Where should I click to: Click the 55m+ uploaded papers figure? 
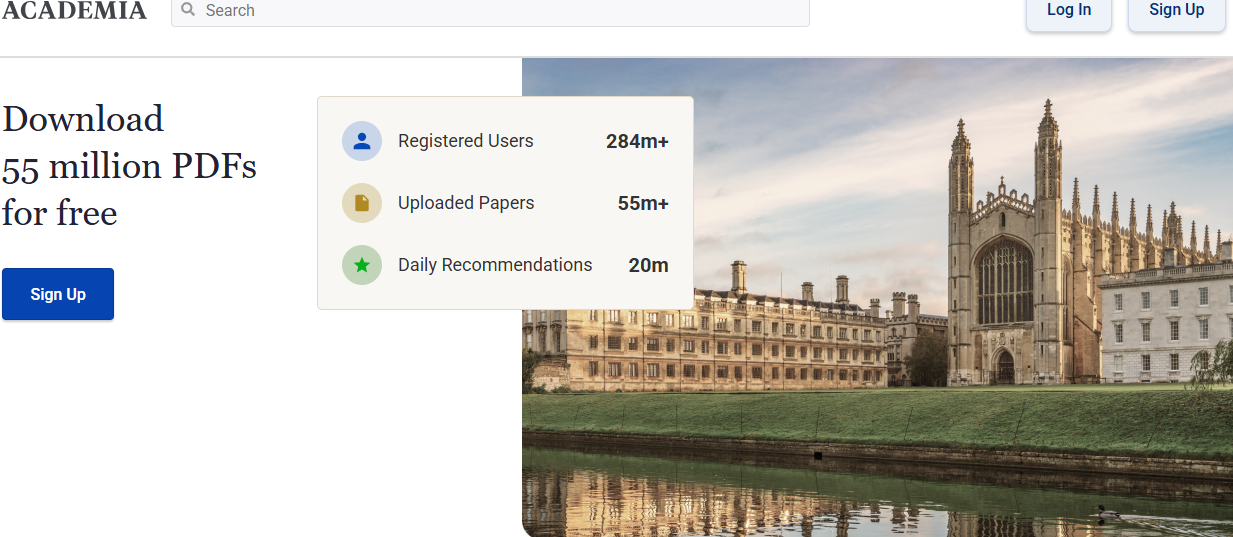pos(643,203)
